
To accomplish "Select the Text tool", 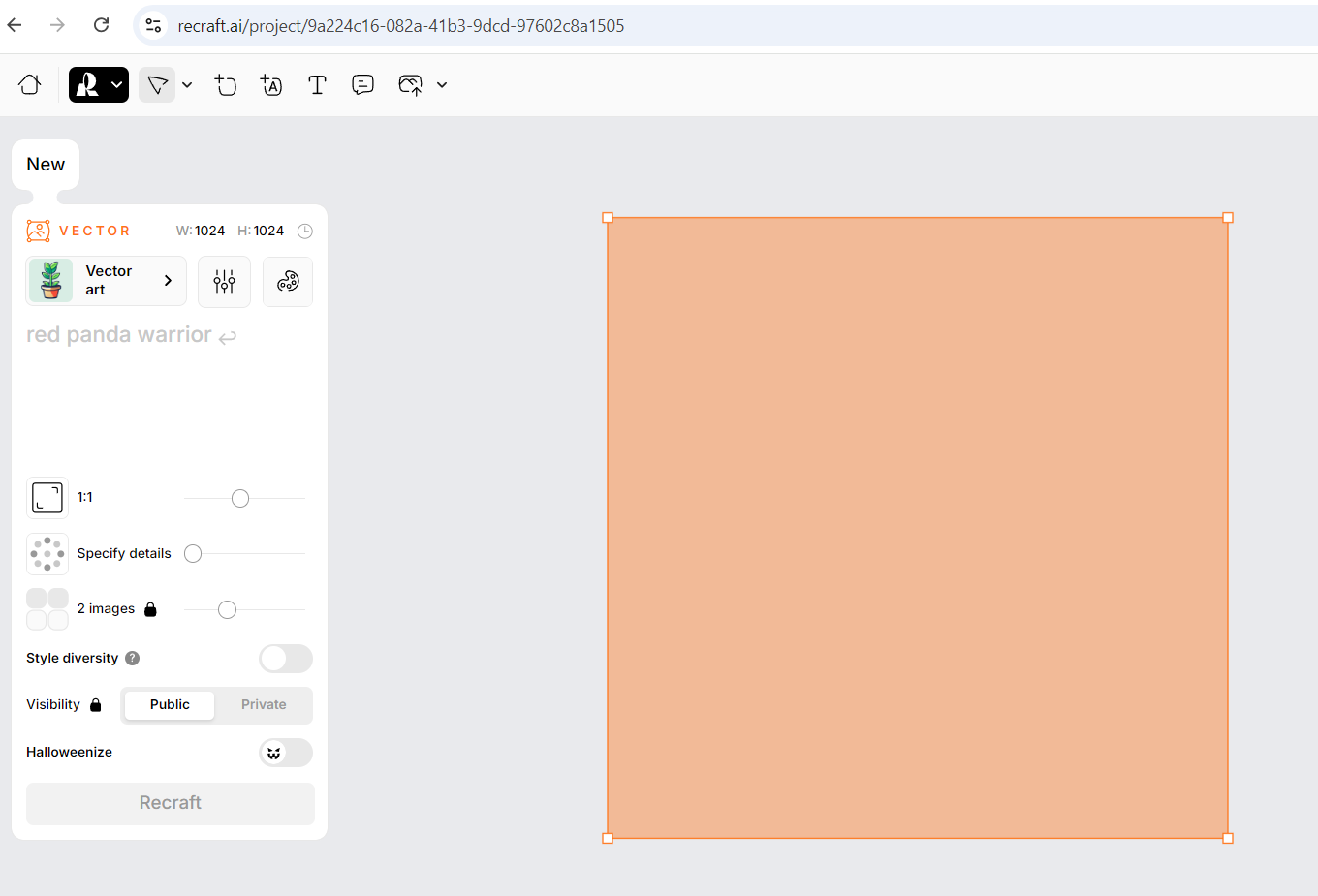I will 317,85.
